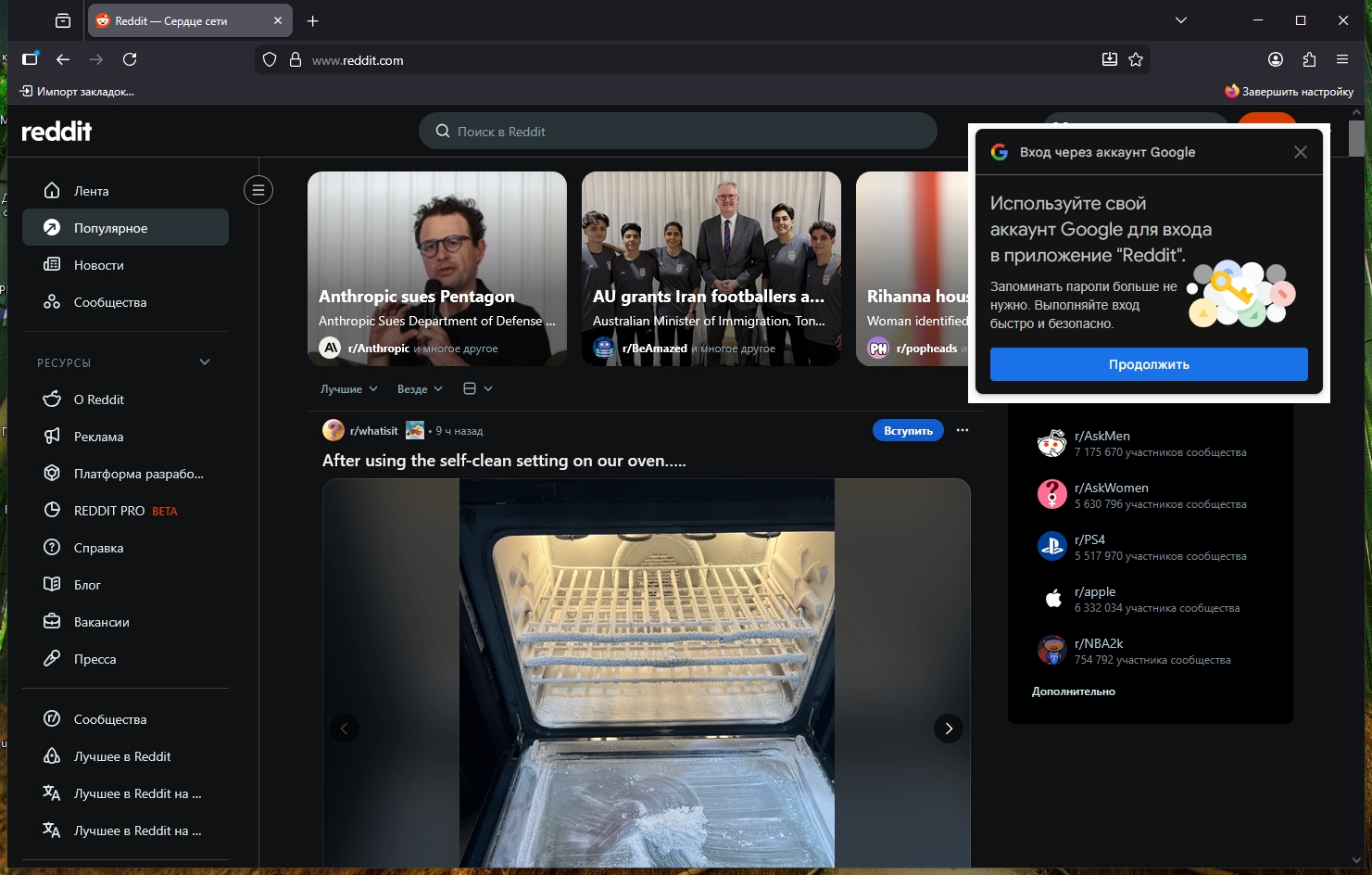The height and width of the screenshot is (875, 1372).
Task: View site security lock information
Action: pos(296,59)
